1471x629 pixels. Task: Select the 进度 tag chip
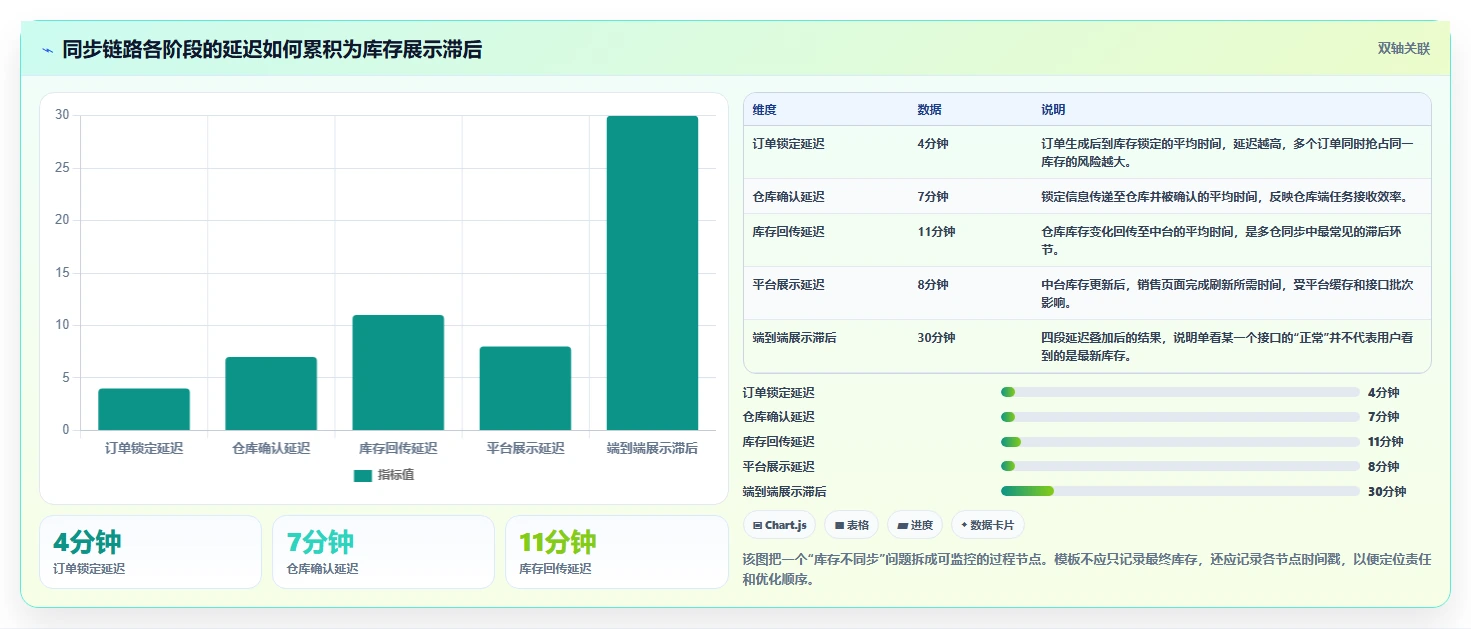tap(915, 525)
